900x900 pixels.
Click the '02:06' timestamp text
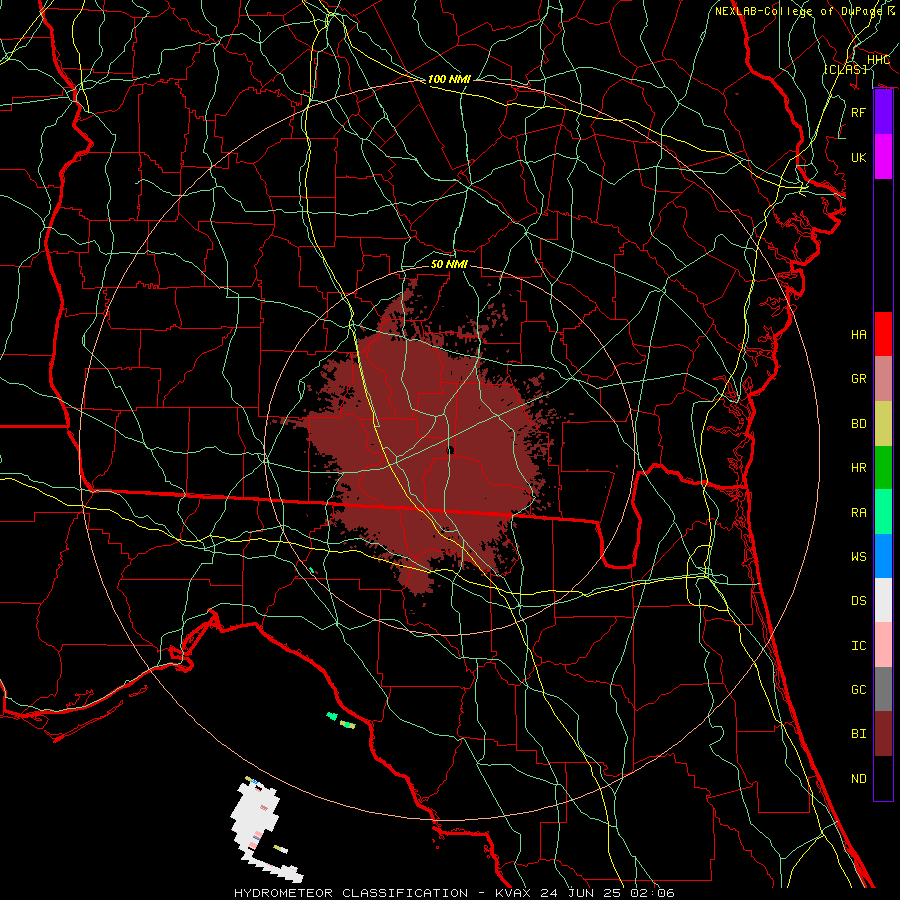pyautogui.click(x=653, y=893)
